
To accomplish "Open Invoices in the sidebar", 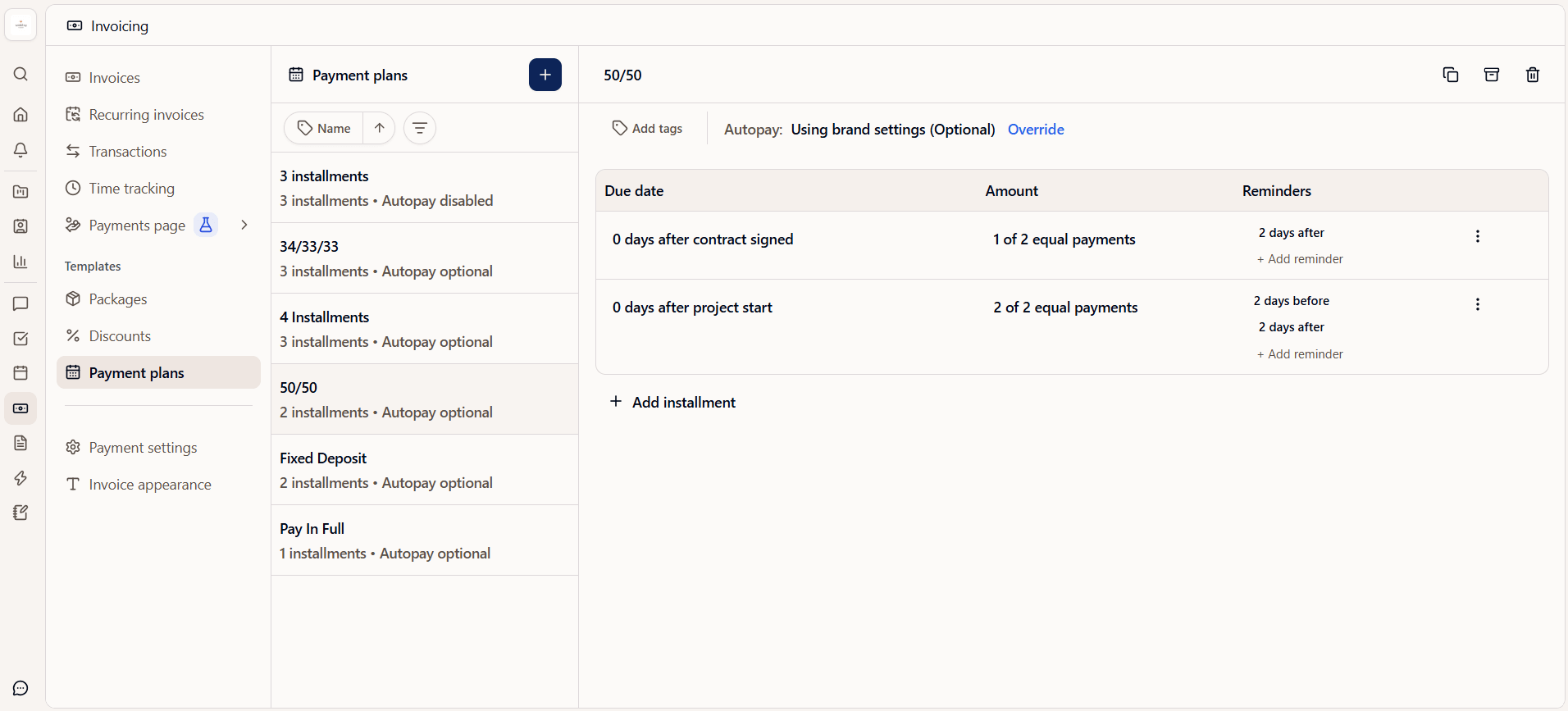I will (x=158, y=78).
